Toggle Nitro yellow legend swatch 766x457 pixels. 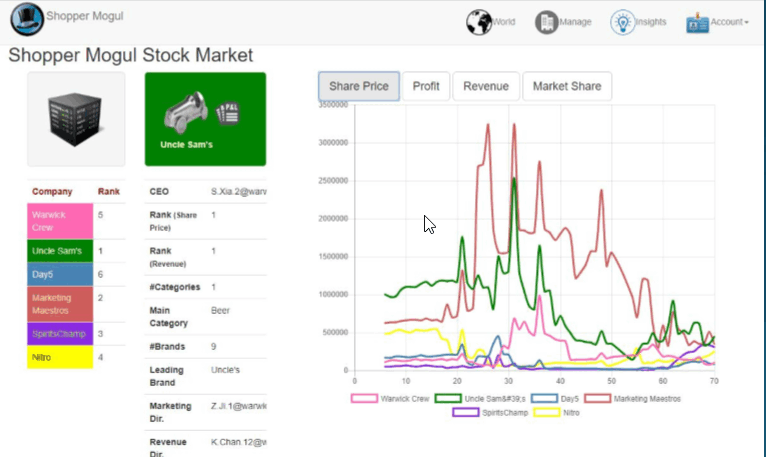547,413
